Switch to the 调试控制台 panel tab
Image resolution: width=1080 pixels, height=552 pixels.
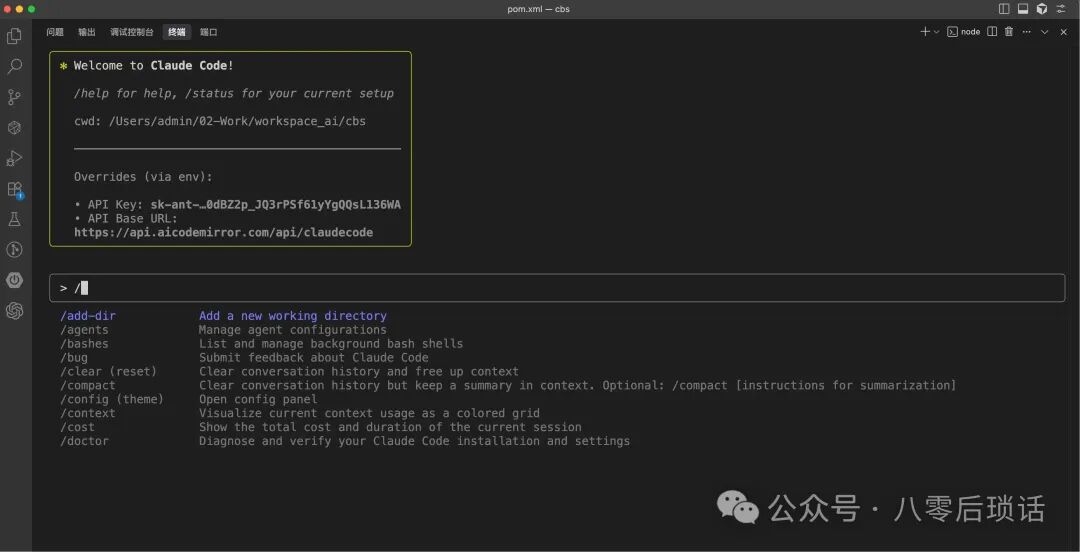pos(132,32)
